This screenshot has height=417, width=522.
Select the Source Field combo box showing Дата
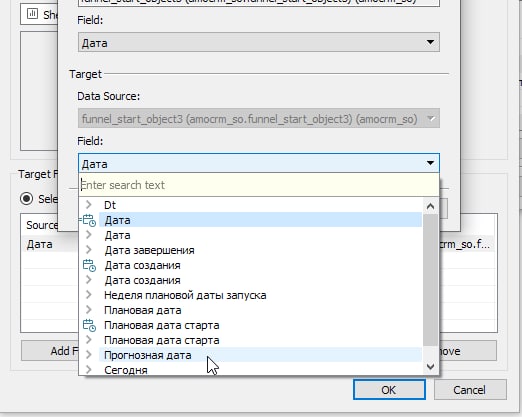pos(259,42)
